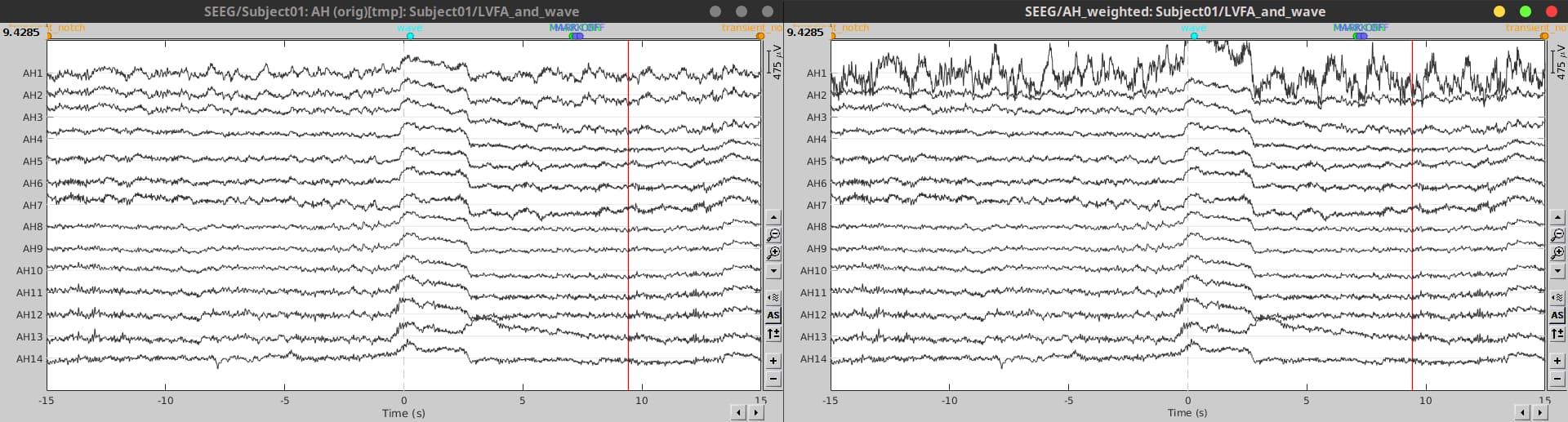Zoom in vertically in left AH (orig) window

tap(773, 254)
